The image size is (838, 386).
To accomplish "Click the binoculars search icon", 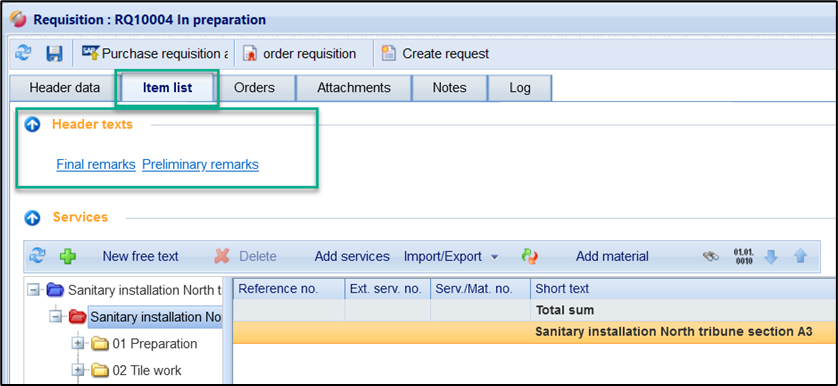I will [x=711, y=257].
